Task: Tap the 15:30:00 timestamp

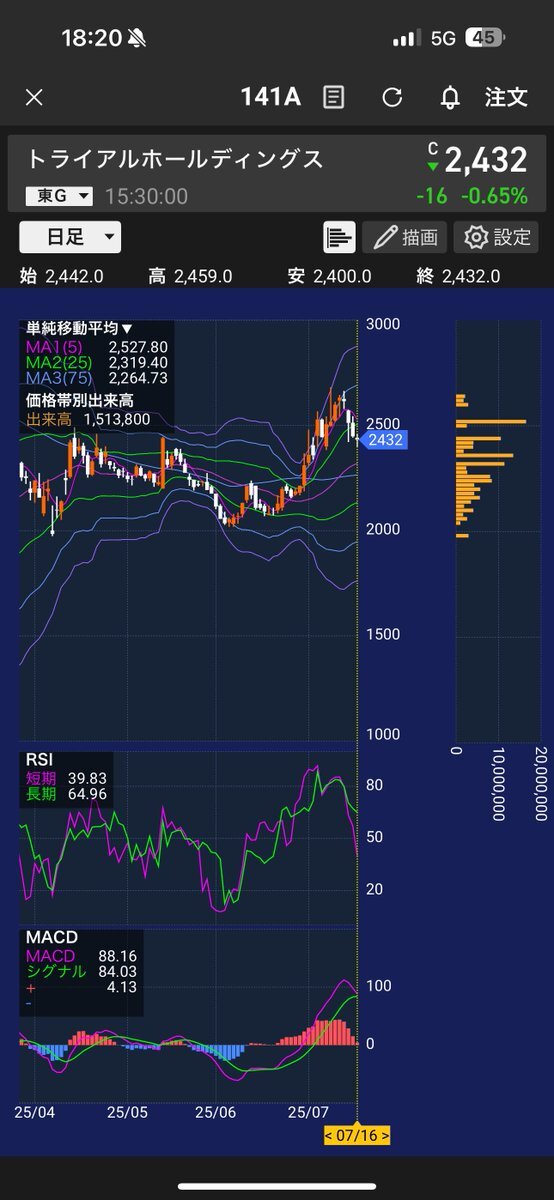Action: (147, 196)
